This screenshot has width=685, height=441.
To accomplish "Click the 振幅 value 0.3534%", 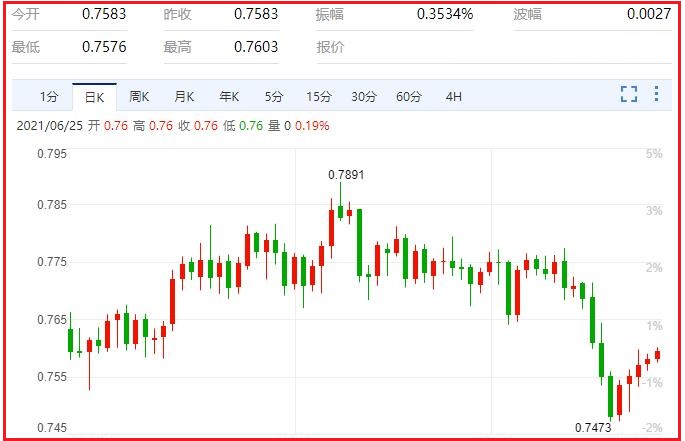I will (445, 14).
